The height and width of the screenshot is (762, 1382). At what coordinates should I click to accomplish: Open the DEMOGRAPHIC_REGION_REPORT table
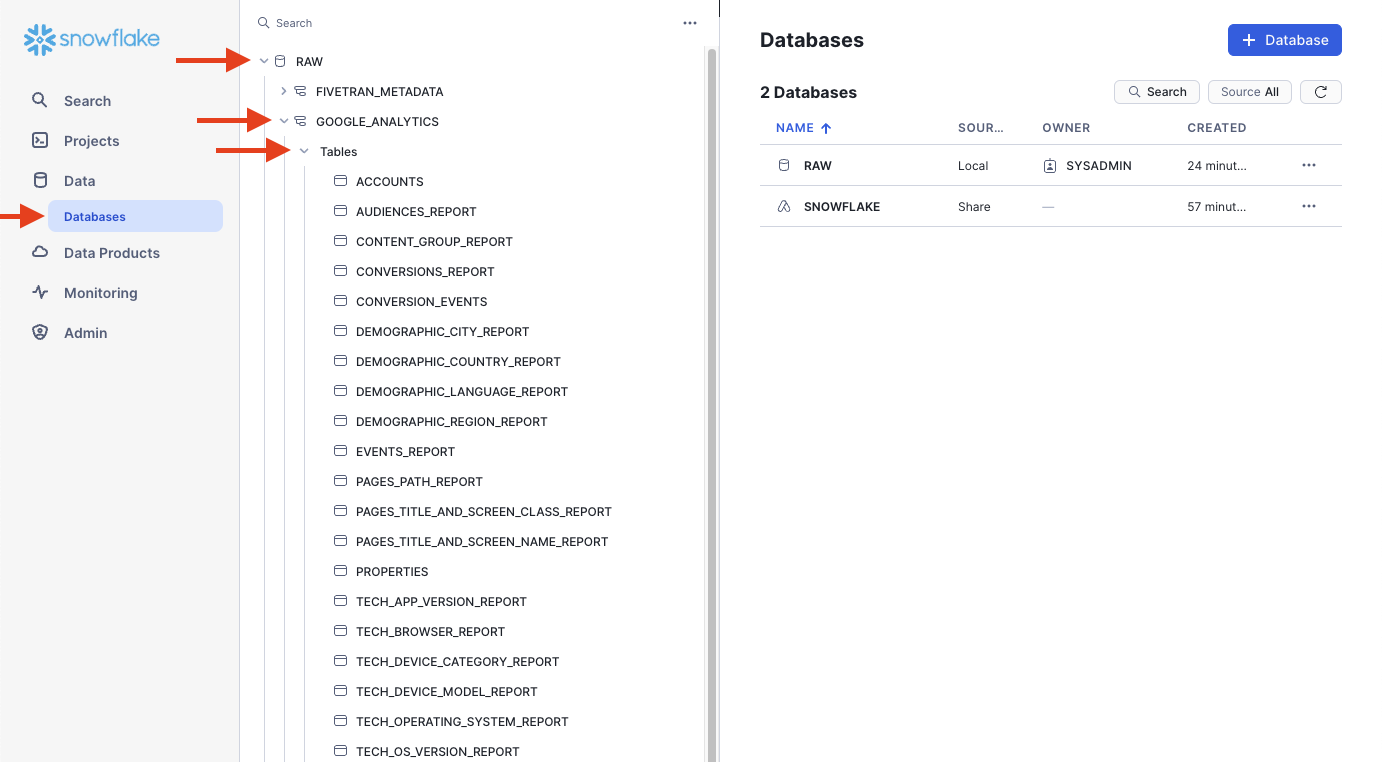452,422
